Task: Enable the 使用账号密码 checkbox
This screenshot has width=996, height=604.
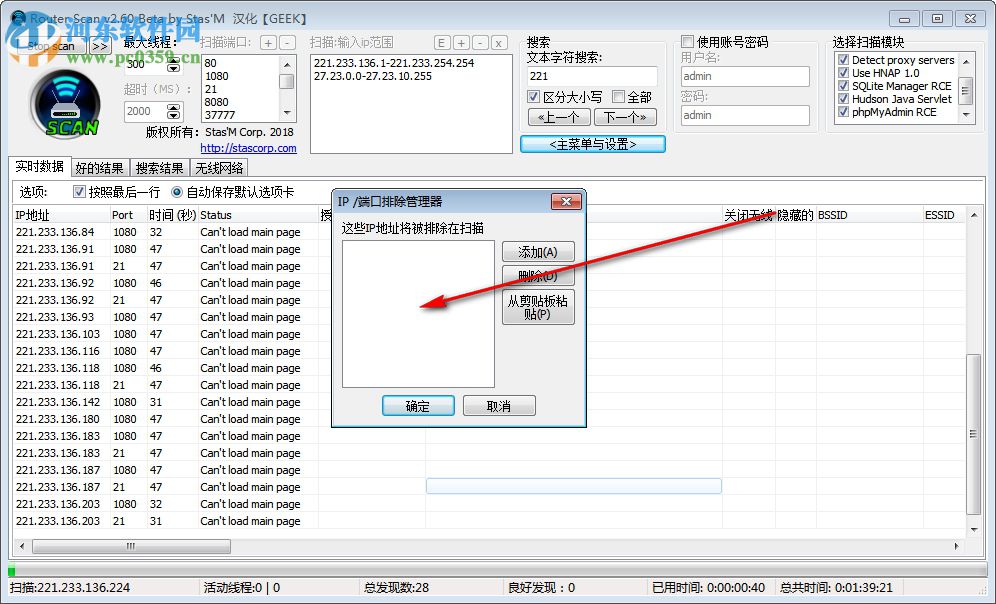Action: click(x=689, y=40)
